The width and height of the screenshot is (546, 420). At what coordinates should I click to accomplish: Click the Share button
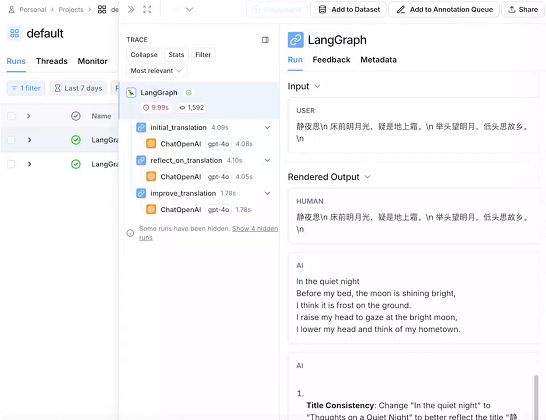tap(523, 9)
